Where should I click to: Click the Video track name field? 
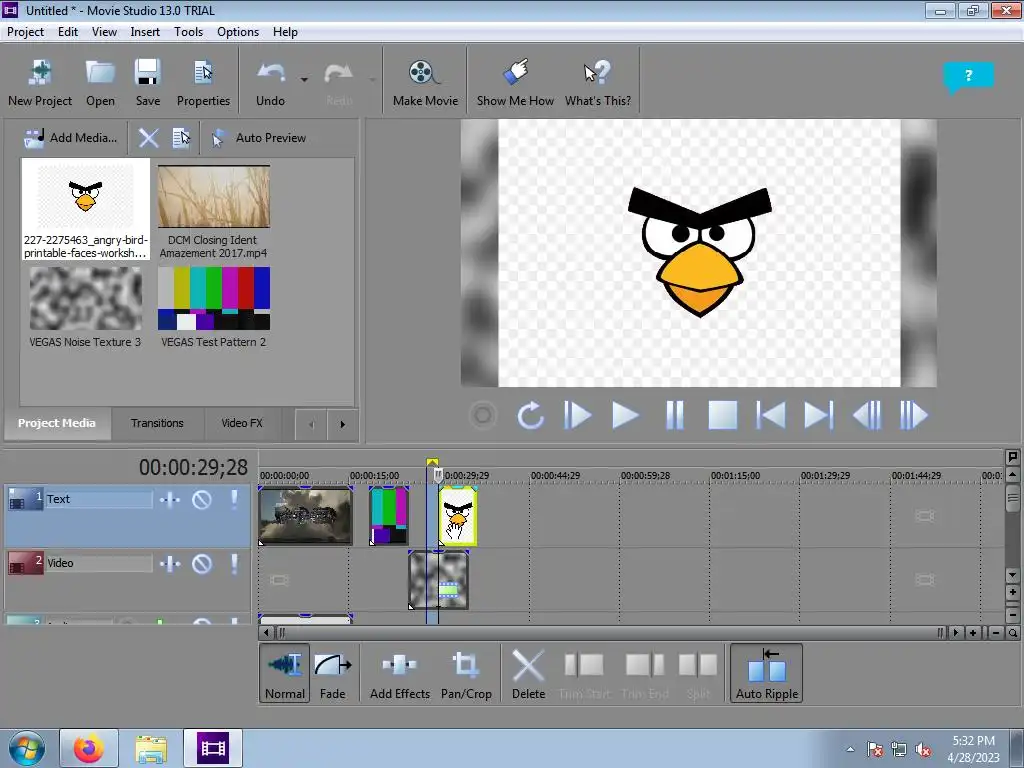[99, 564]
